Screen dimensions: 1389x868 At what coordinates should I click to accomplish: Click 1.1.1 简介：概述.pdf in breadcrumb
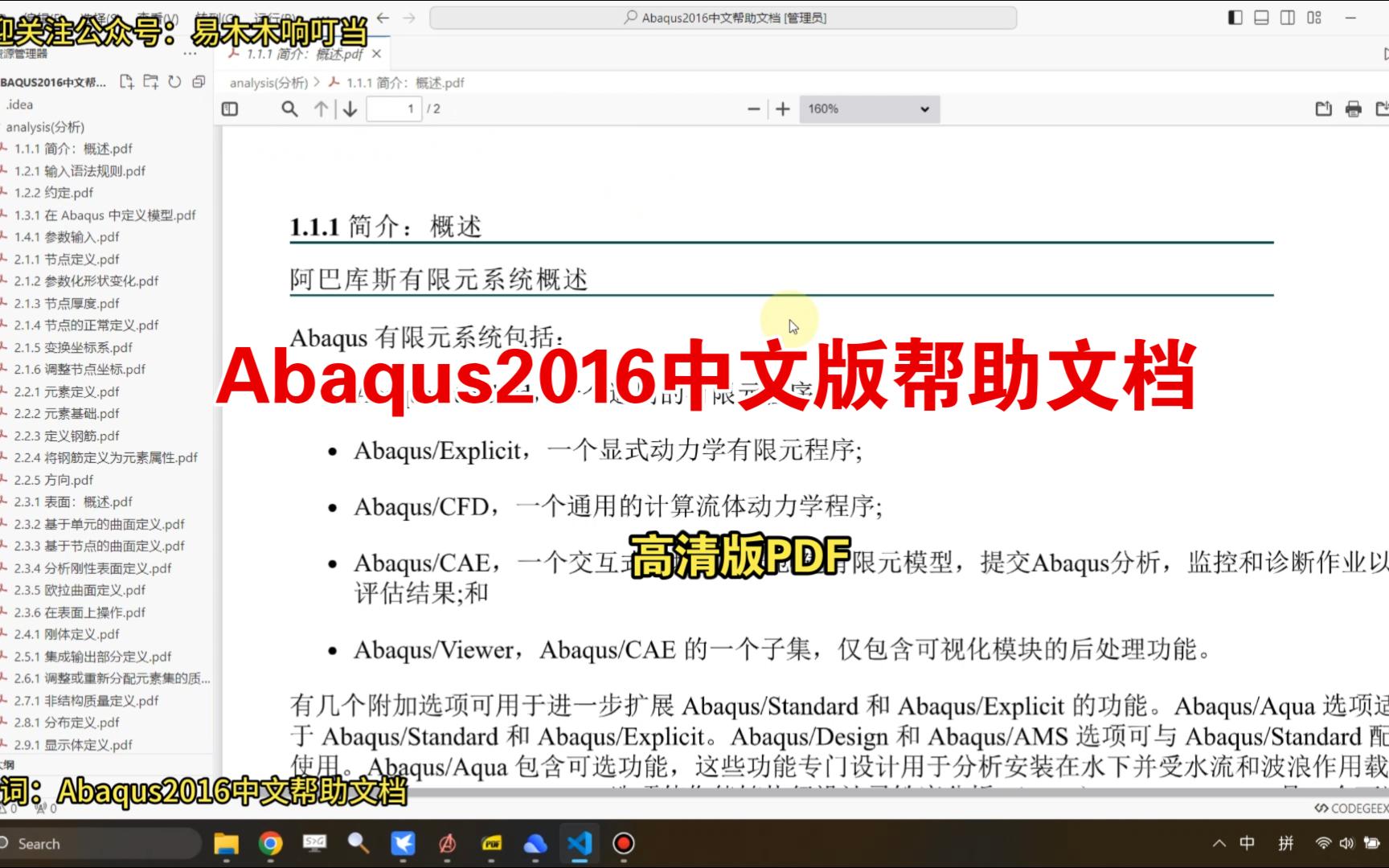[405, 83]
